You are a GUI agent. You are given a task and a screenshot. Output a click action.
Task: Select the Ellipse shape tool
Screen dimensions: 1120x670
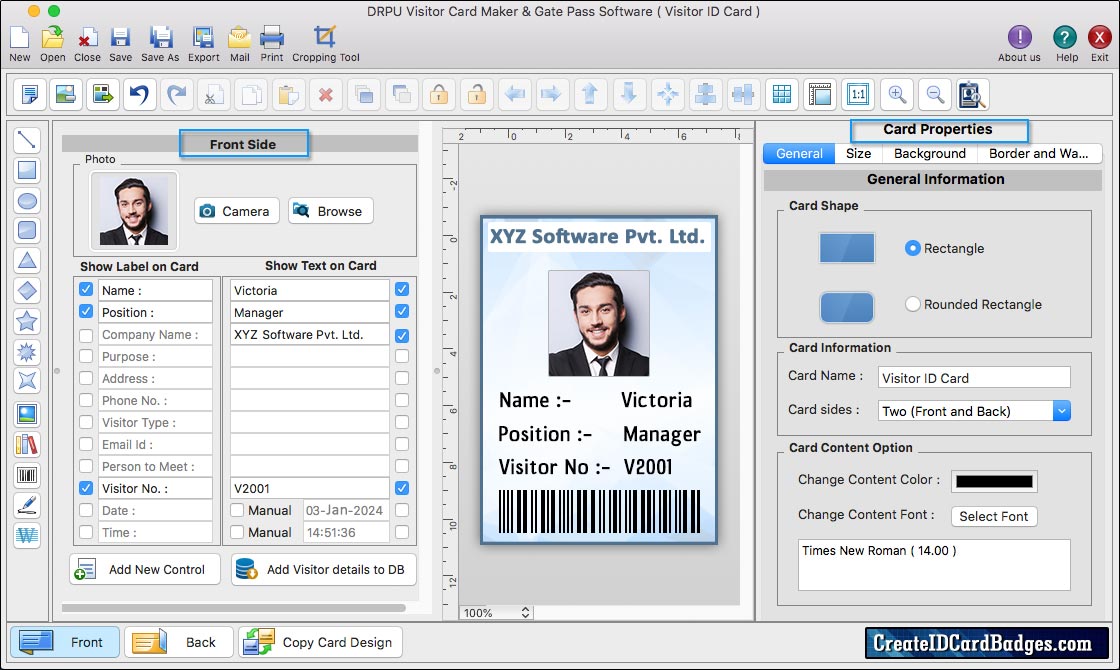click(27, 201)
